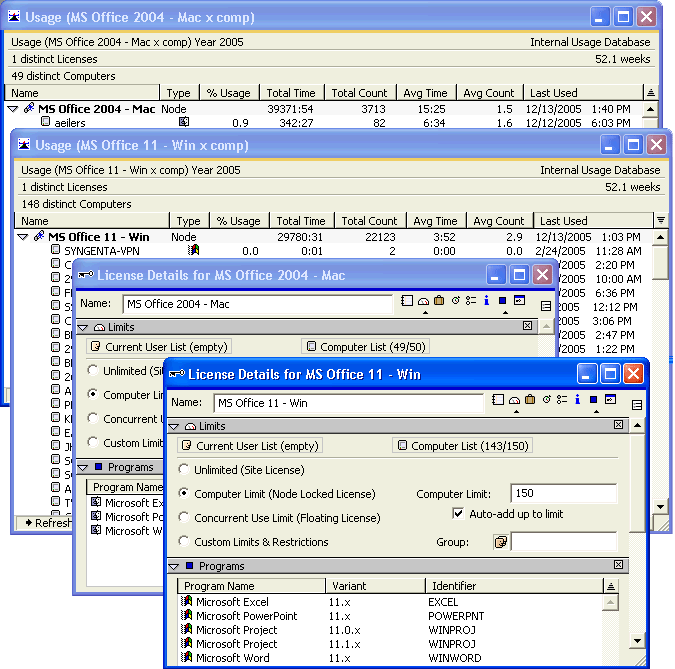The width and height of the screenshot is (675, 669).
Task: Click the pane layout icon right of MS Office 2004 - Mac toolbar
Action: [x=546, y=306]
